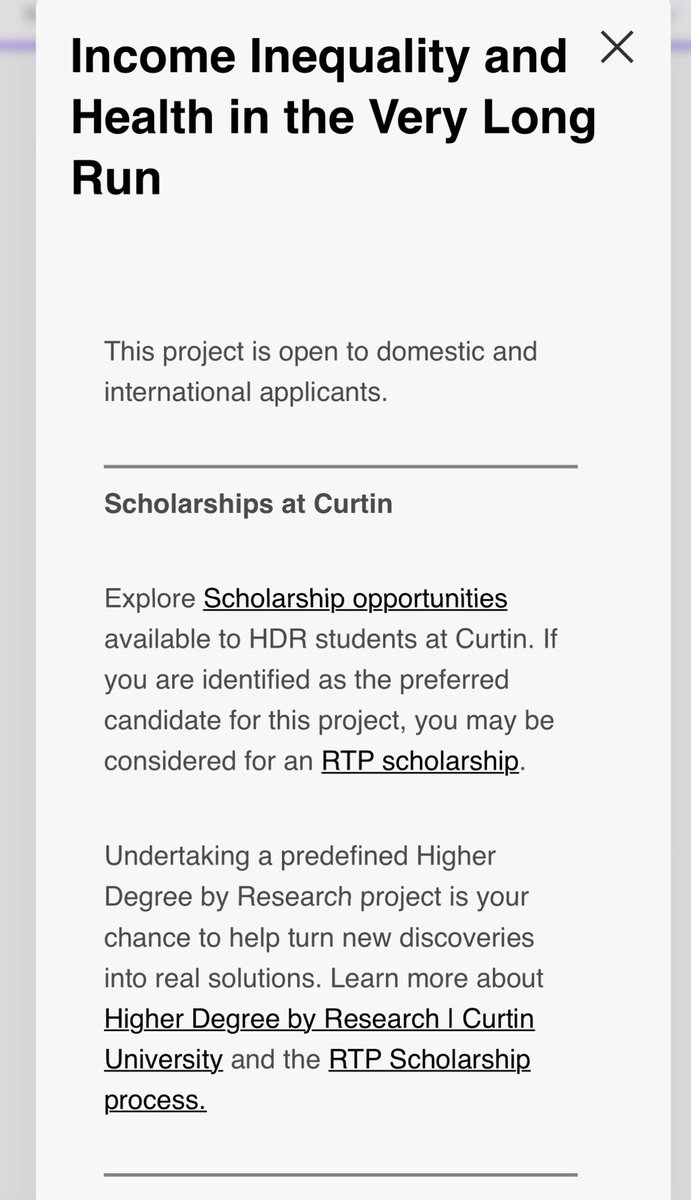Follow the RTP scholarship link
Image resolution: width=691 pixels, height=1200 pixels.
[420, 761]
